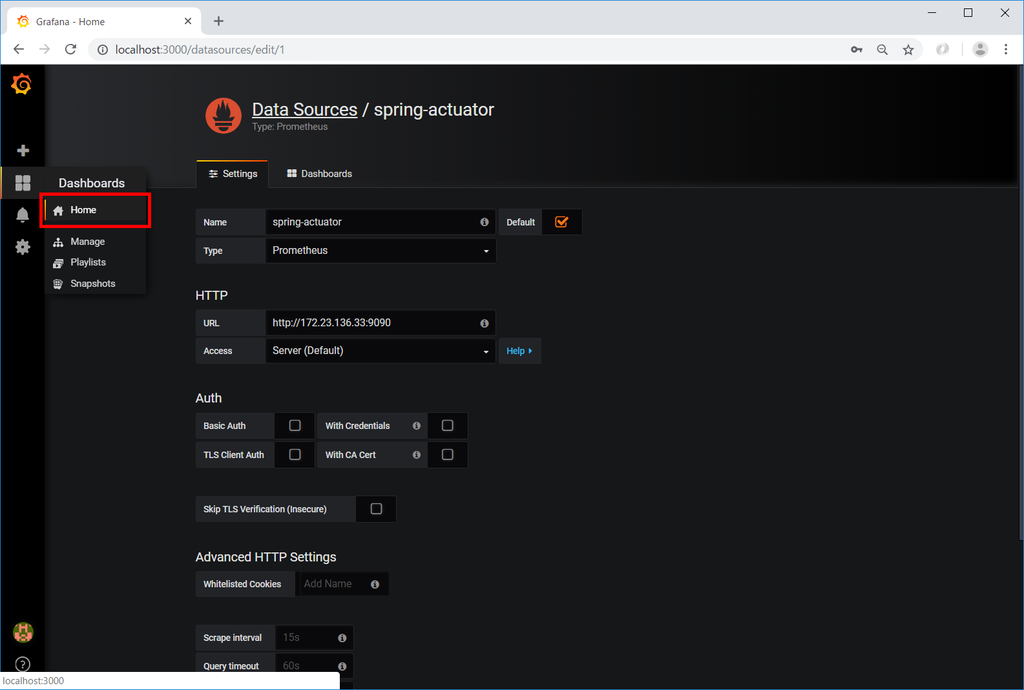Click the Prometheus flame logo
The image size is (1024, 690).
[223, 116]
